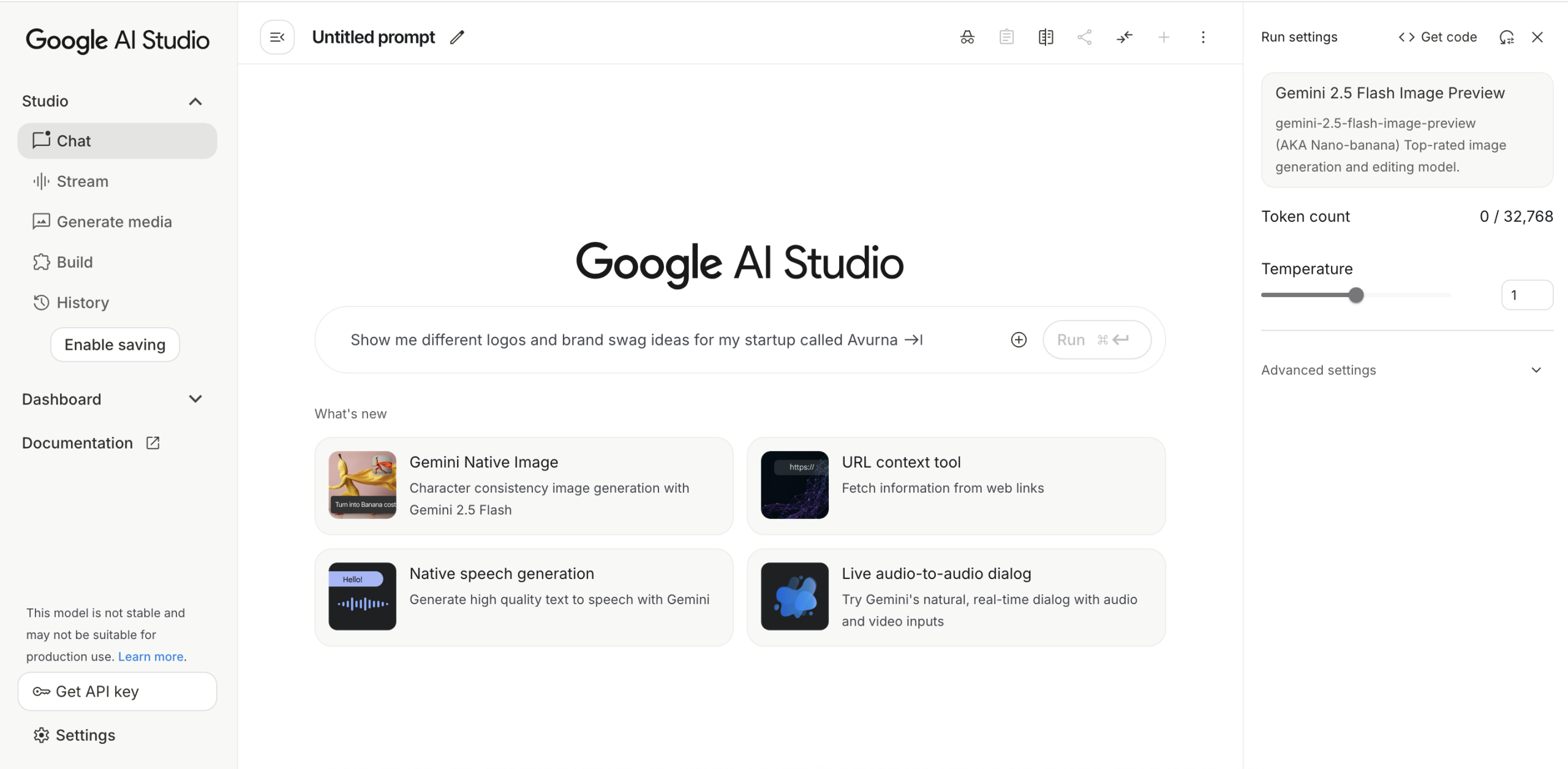Click the Run settings panel title
Viewport: 1568px width, 769px height.
click(x=1299, y=37)
